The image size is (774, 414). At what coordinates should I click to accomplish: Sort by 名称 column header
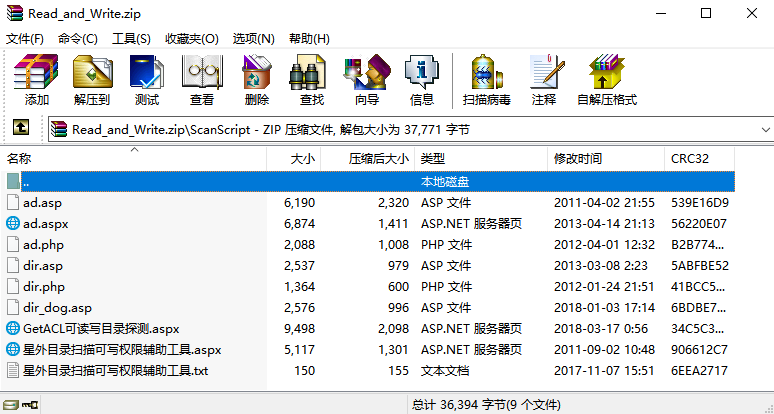click(134, 158)
